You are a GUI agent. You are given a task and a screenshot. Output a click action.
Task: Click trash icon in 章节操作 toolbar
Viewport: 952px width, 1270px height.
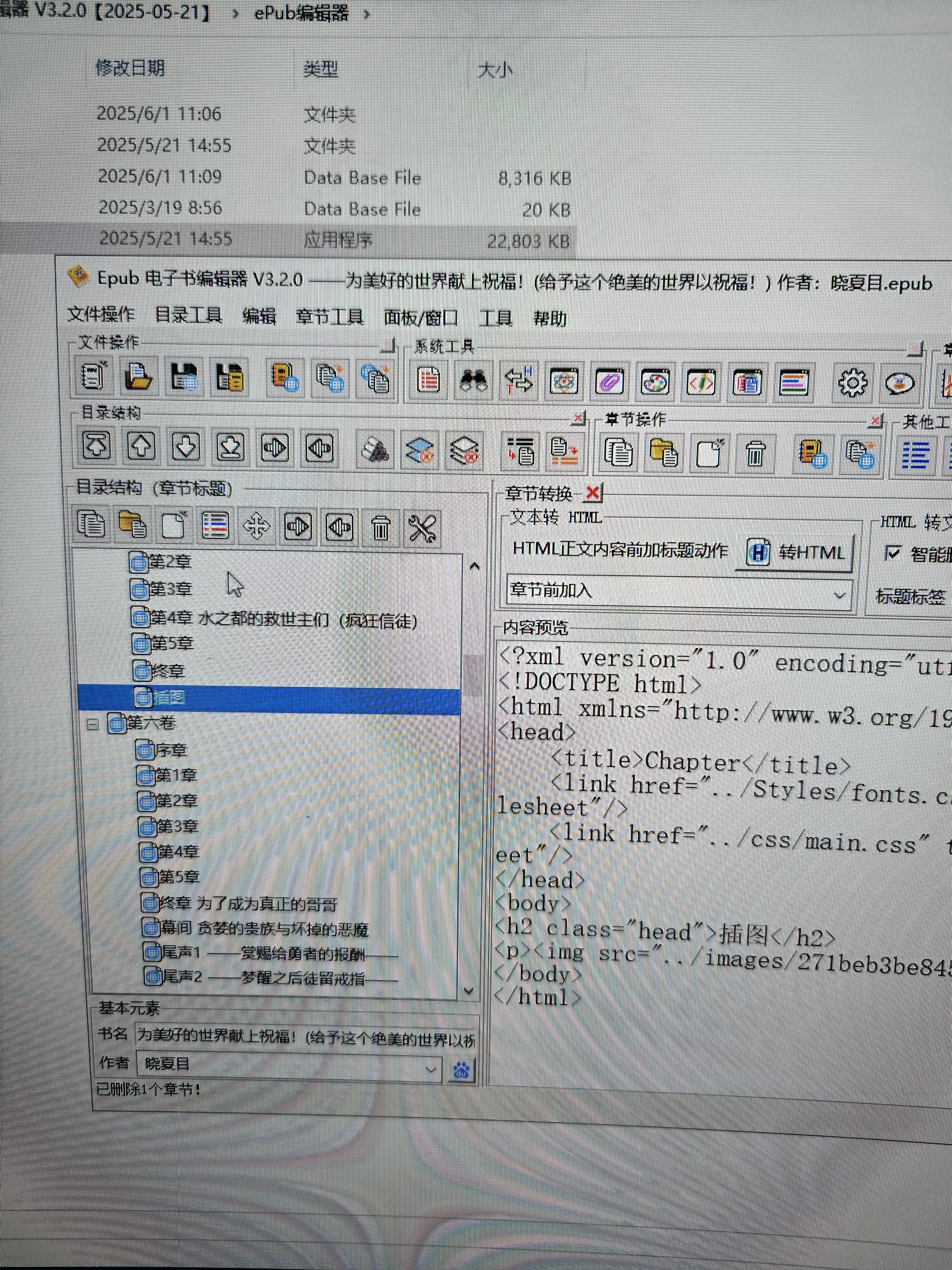tap(755, 454)
